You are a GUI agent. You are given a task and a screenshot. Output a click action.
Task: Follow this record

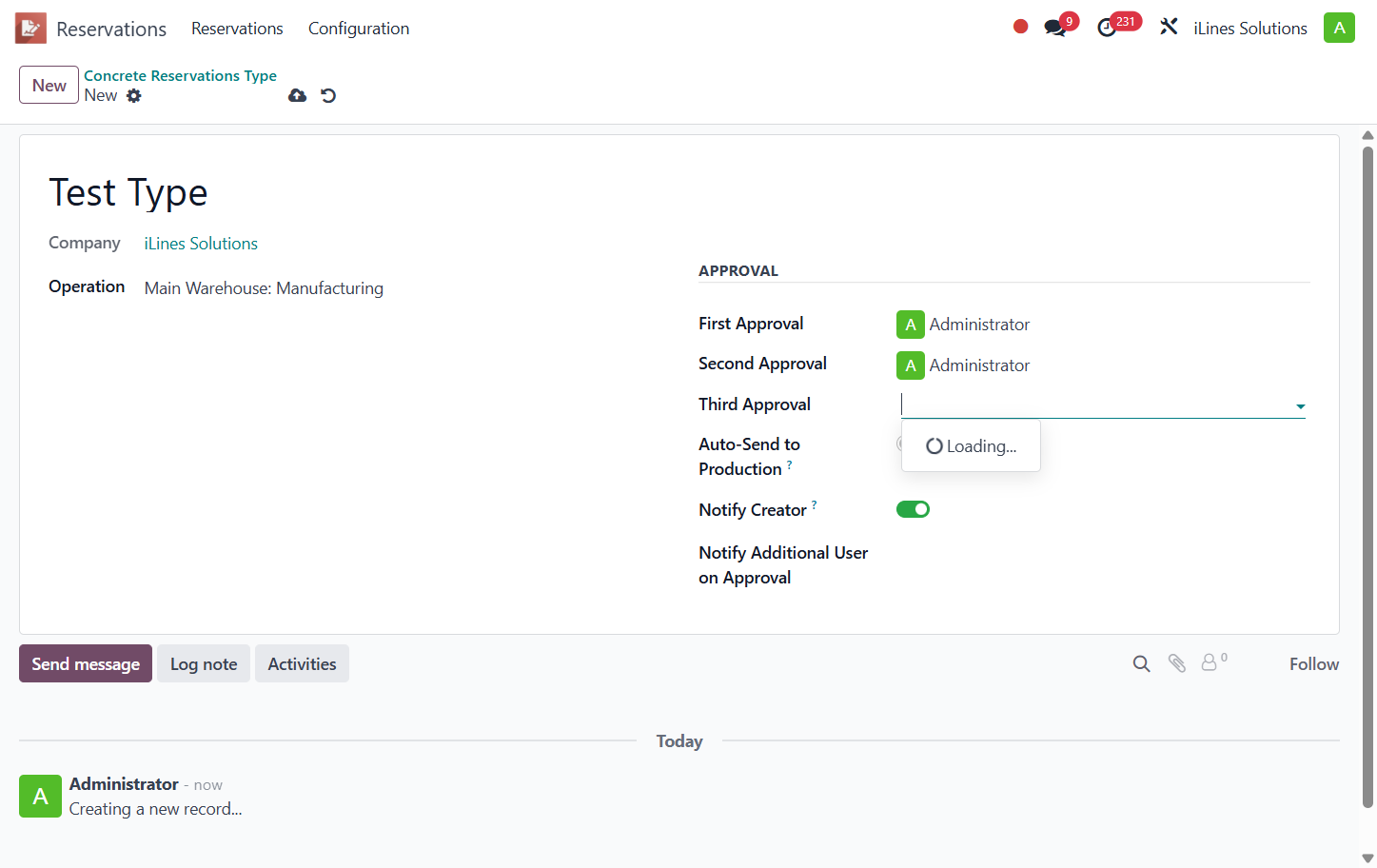click(1314, 663)
